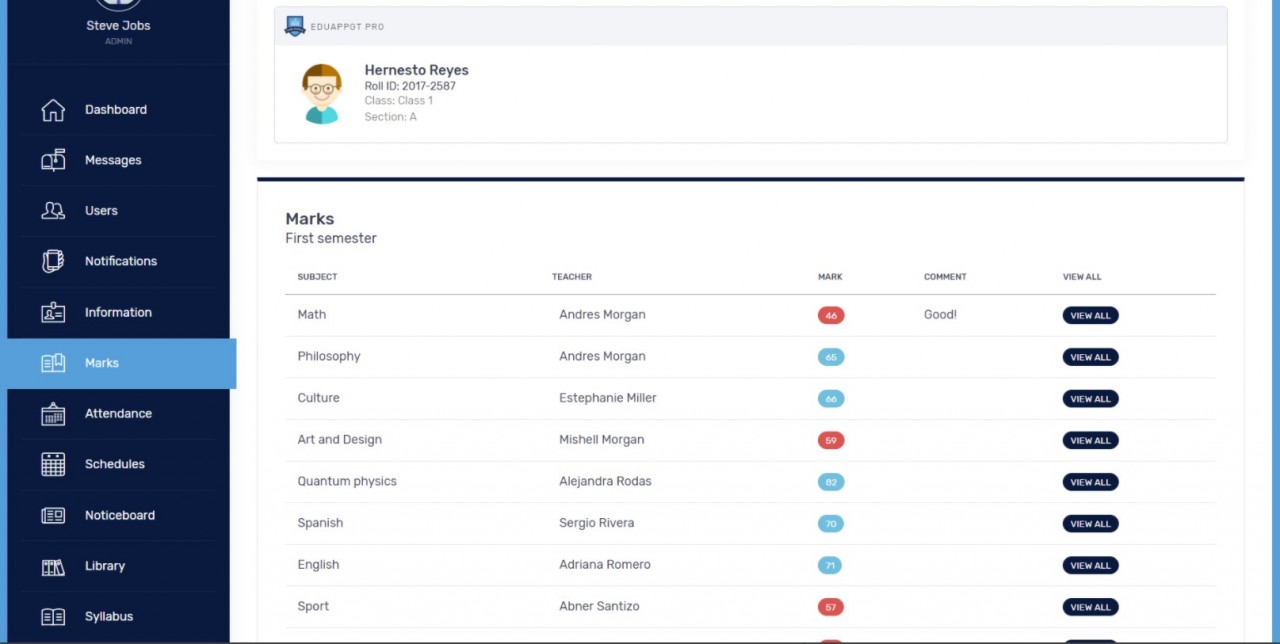The image size is (1280, 644).
Task: Click the Steve Jobs admin name
Action: [x=117, y=25]
